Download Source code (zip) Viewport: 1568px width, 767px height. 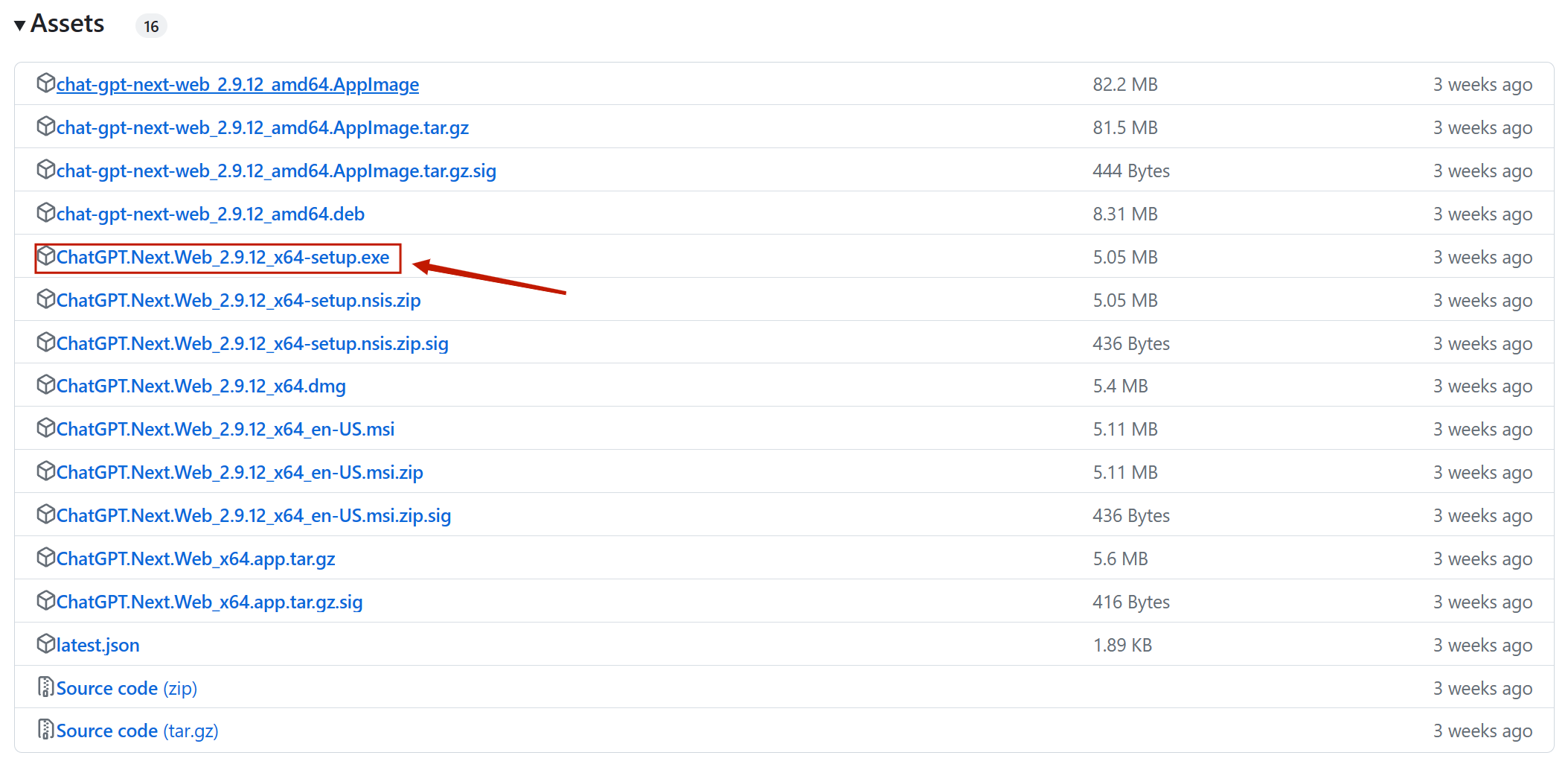tap(127, 689)
